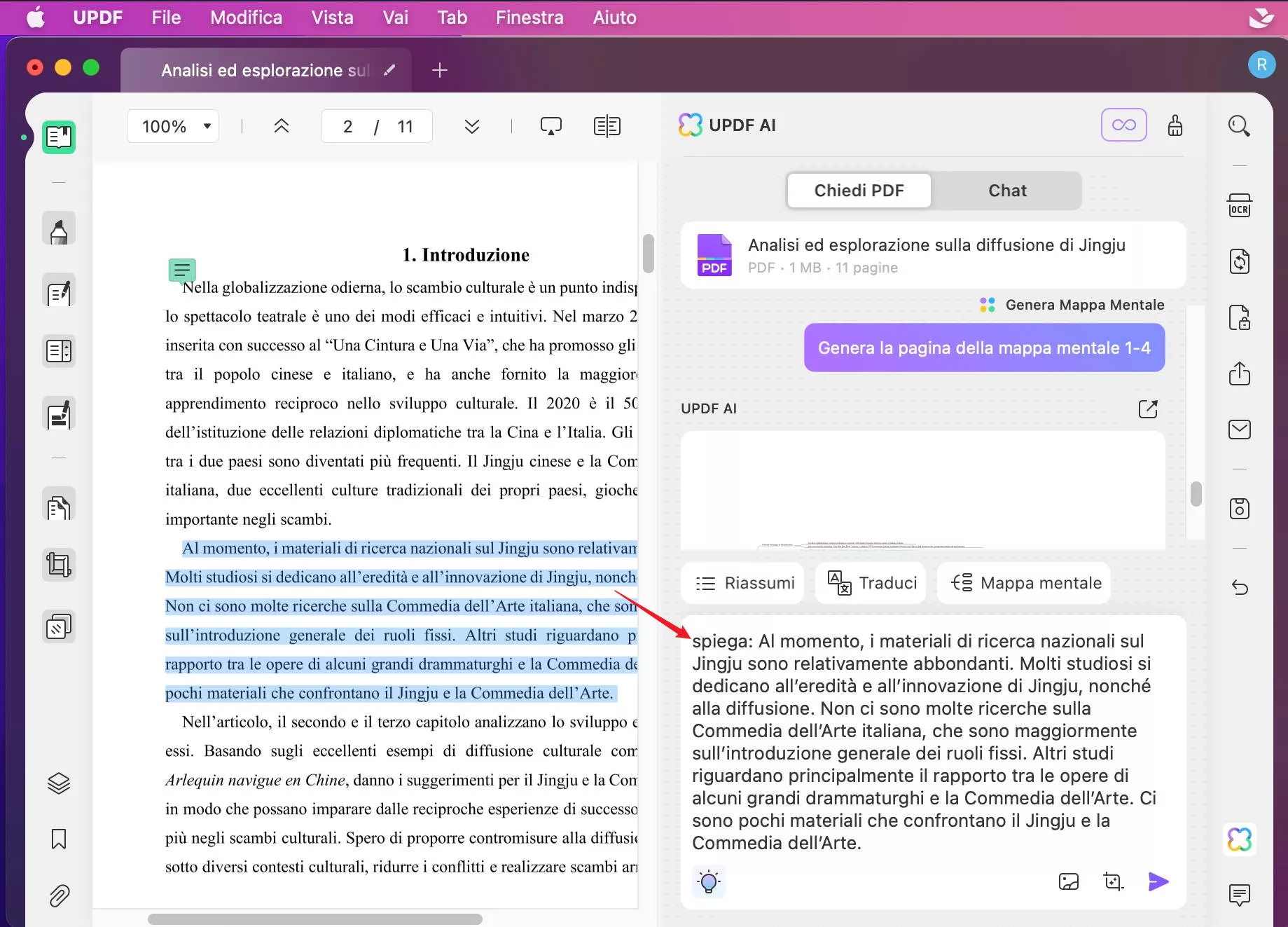
Task: Open the green note comment on page
Action: [182, 269]
